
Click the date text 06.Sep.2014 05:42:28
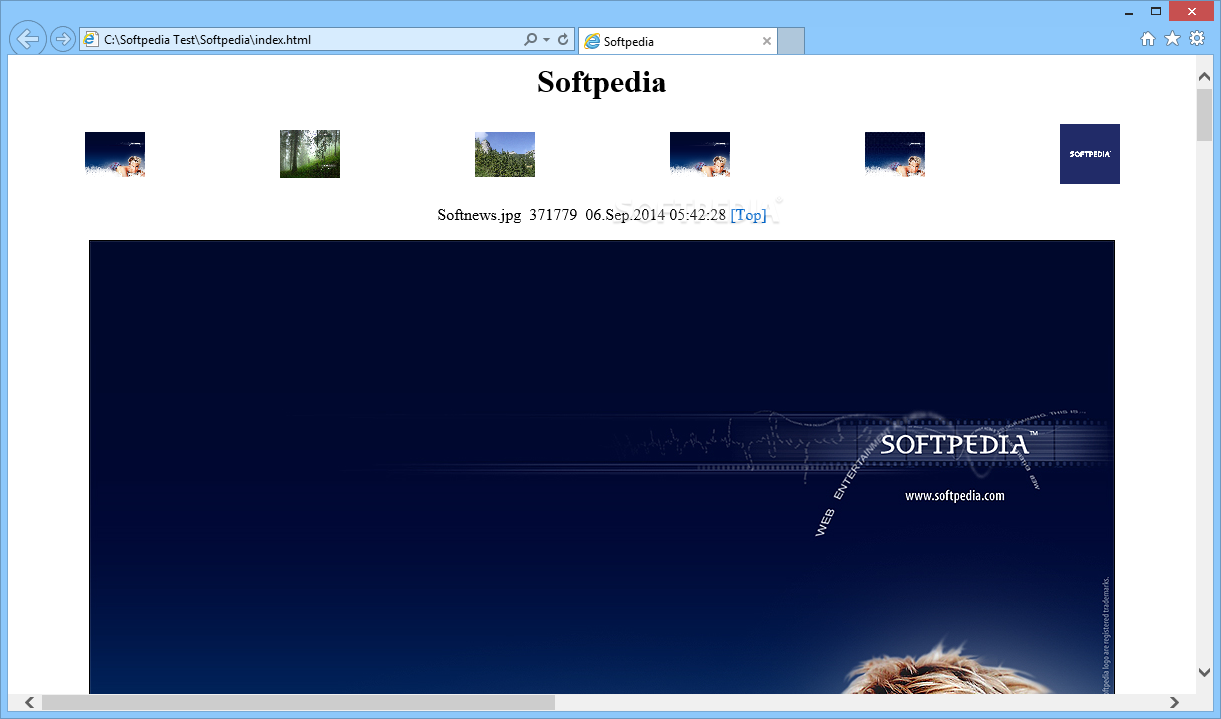[x=656, y=215]
